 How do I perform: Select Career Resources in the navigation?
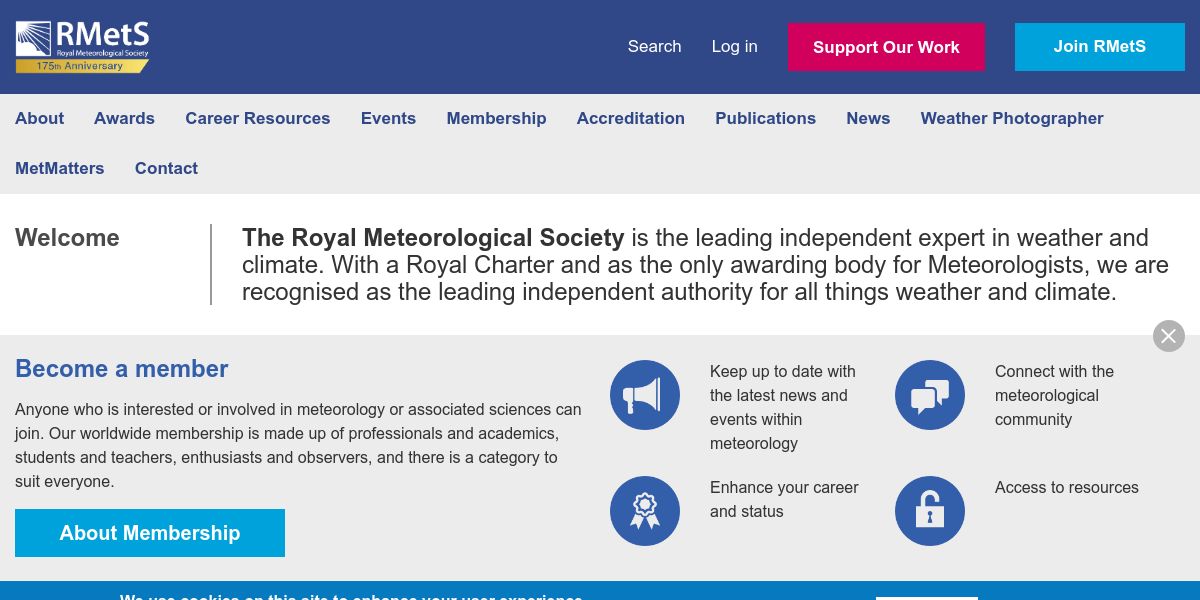[x=257, y=118]
